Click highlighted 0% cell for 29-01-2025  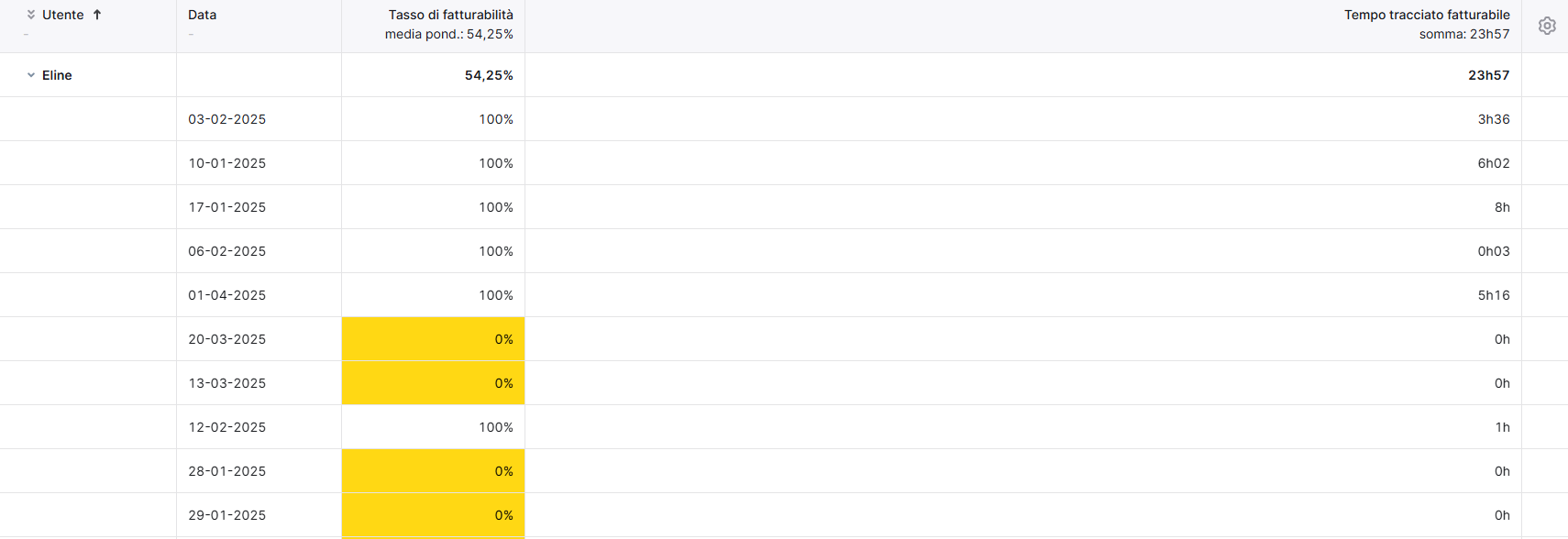[433, 515]
